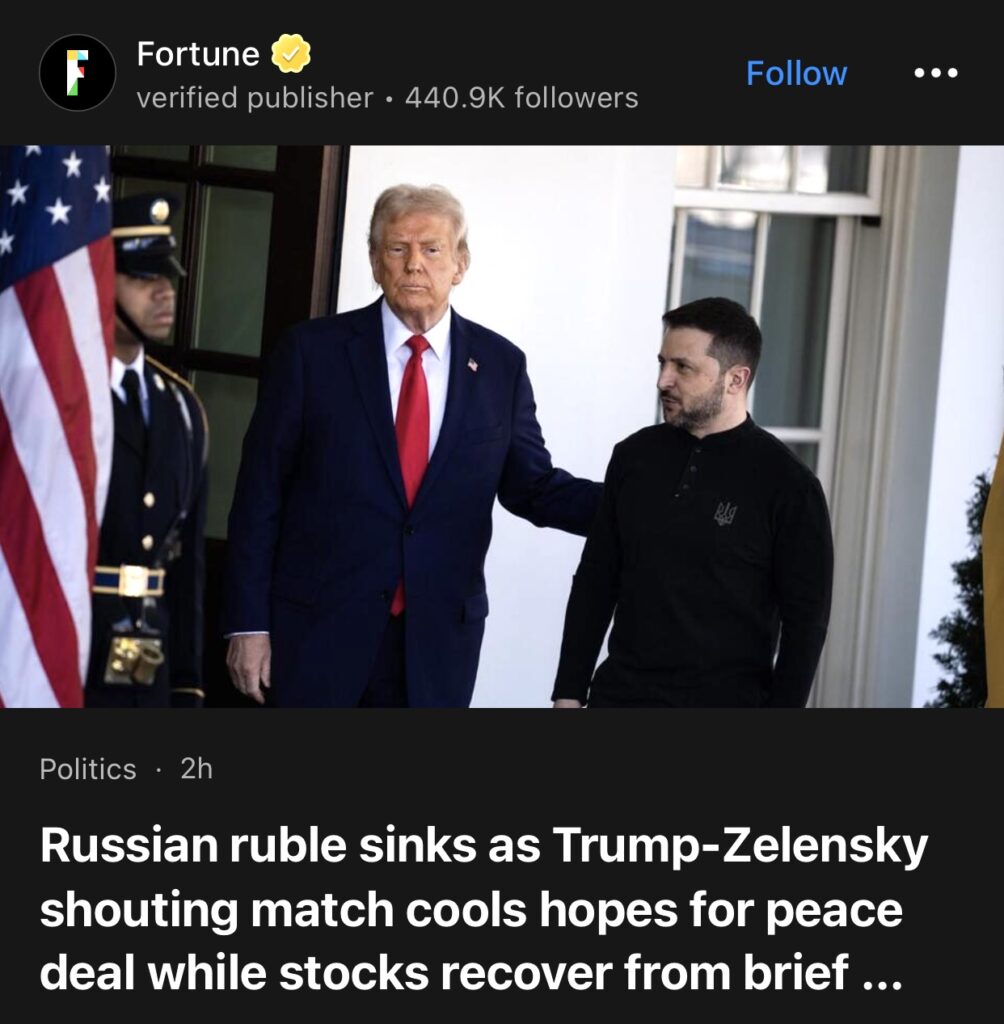Tap the gold verified checkmark badge
This screenshot has width=1004, height=1024.
click(291, 54)
